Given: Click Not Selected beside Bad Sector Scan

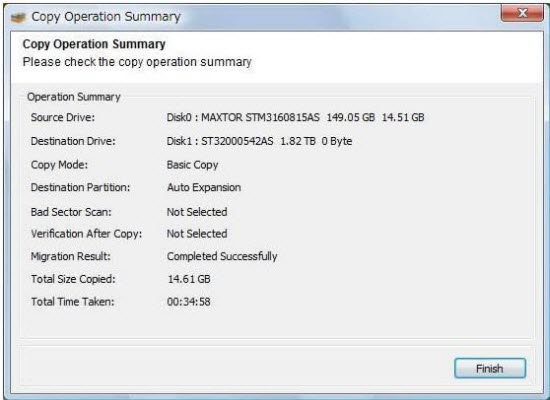Looking at the screenshot, I should 197,212.
